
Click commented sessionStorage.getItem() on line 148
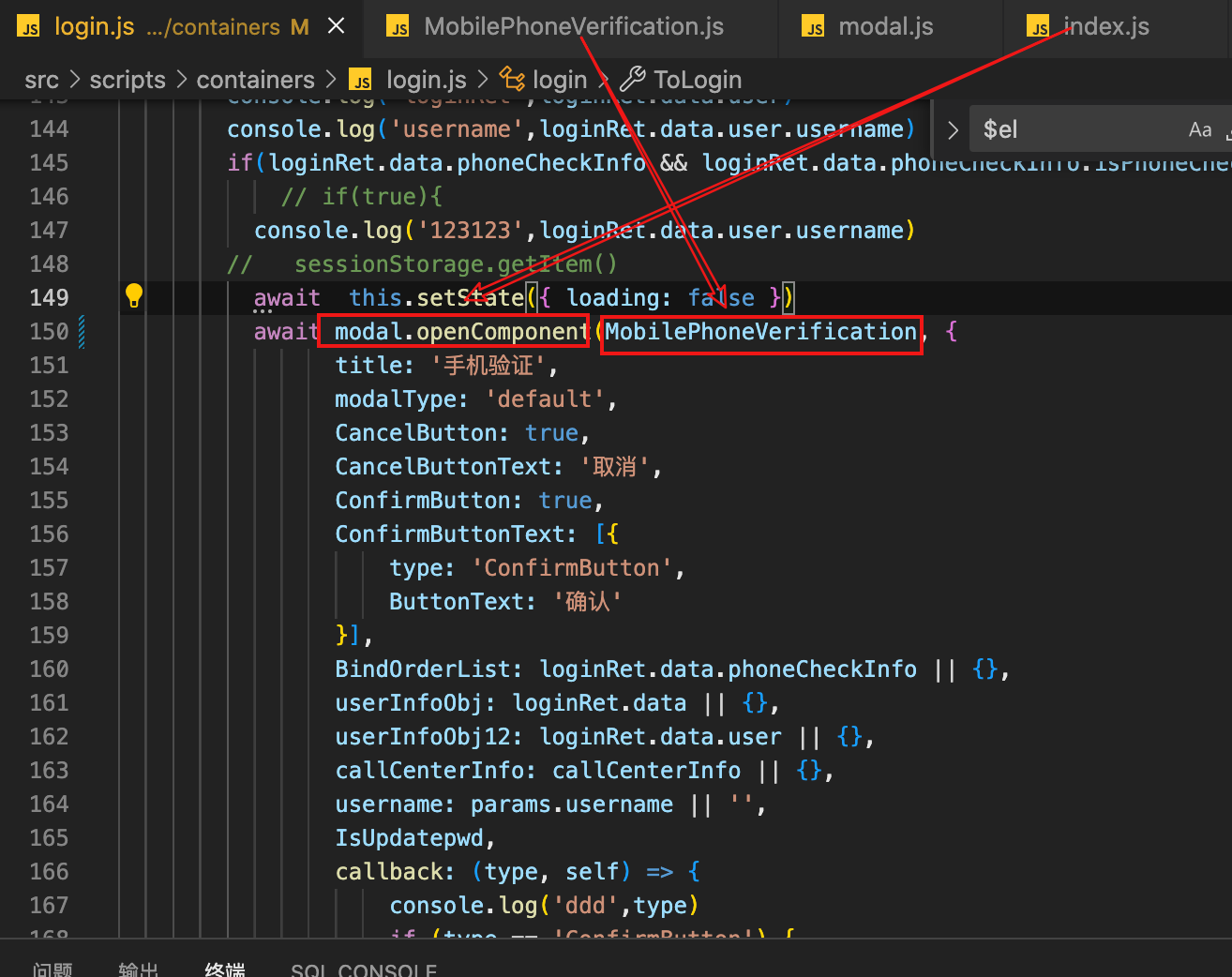pyautogui.click(x=456, y=264)
